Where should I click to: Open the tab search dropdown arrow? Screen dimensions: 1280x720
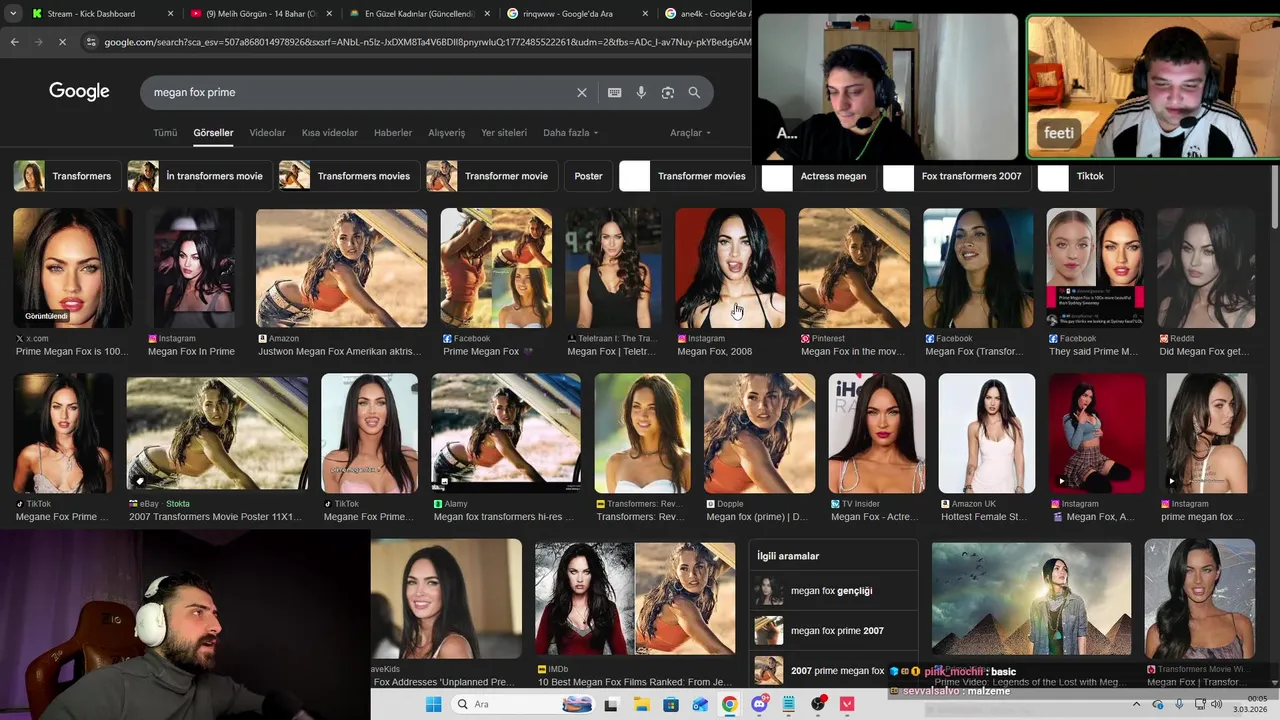(x=13, y=14)
